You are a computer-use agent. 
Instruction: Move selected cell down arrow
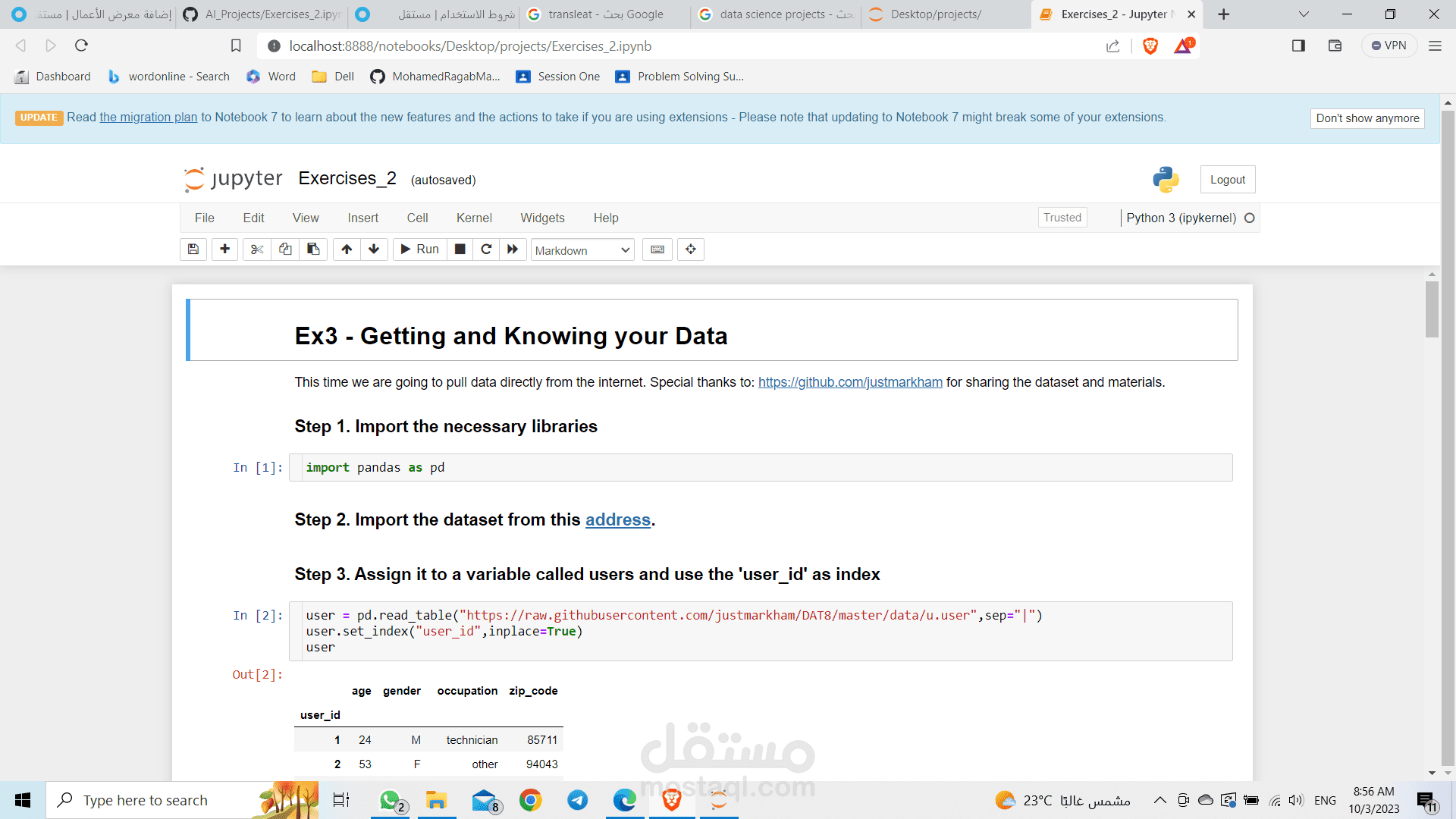click(x=374, y=249)
